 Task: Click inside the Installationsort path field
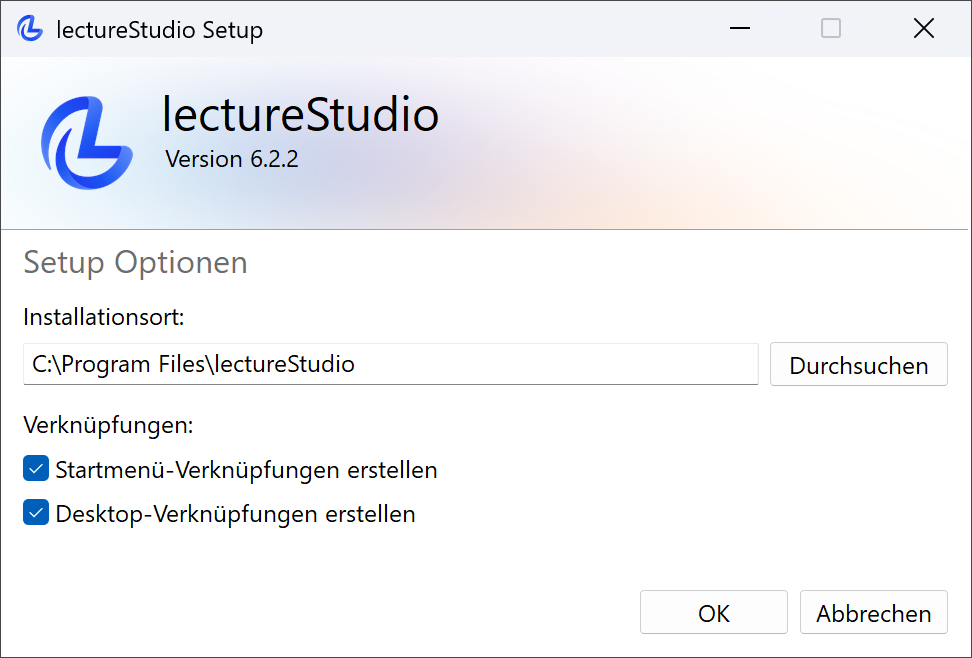click(390, 364)
